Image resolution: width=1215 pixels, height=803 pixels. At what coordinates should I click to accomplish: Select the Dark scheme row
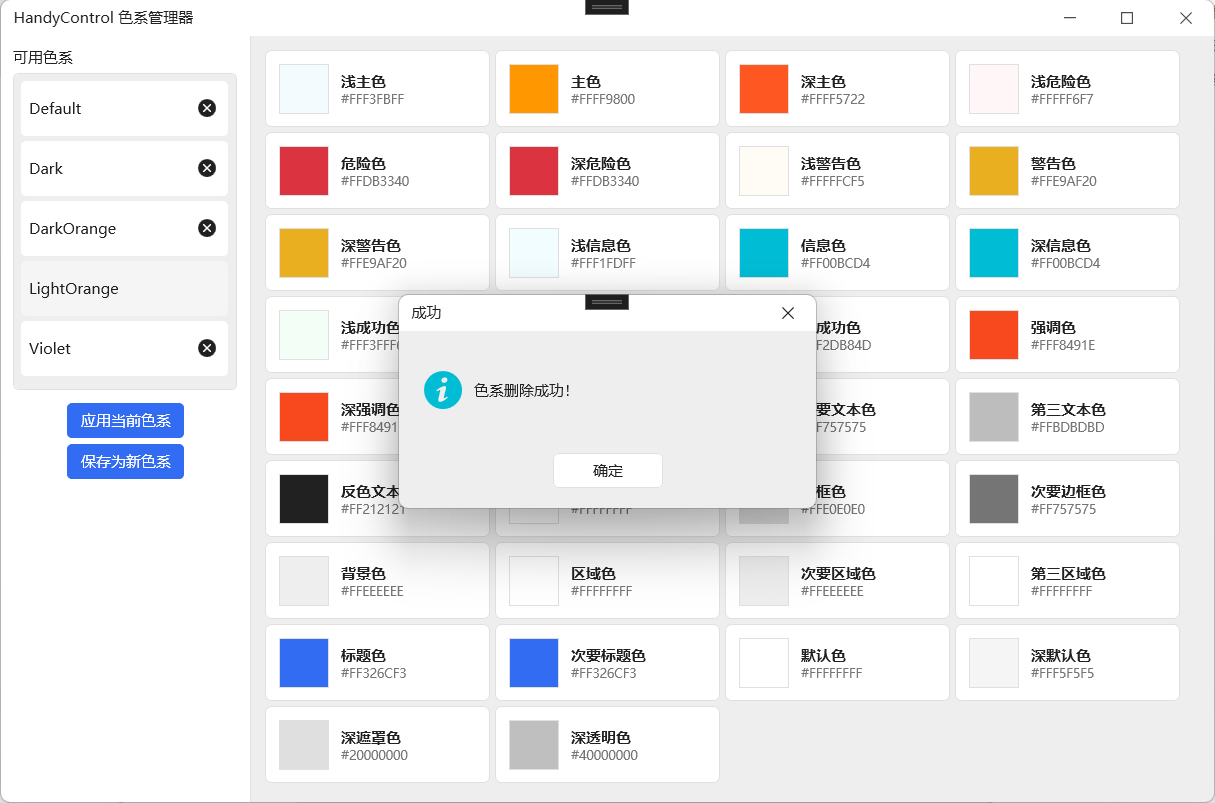[125, 168]
